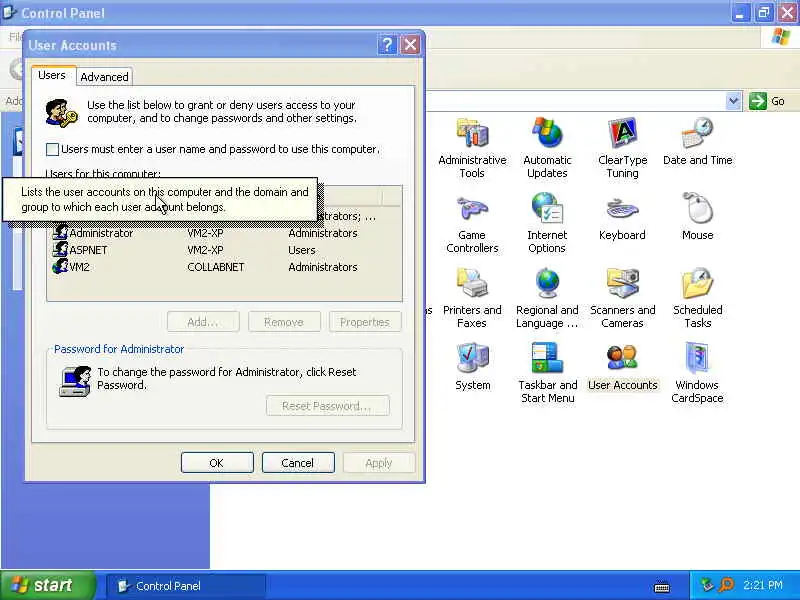Click the Reset Password button

point(328,406)
